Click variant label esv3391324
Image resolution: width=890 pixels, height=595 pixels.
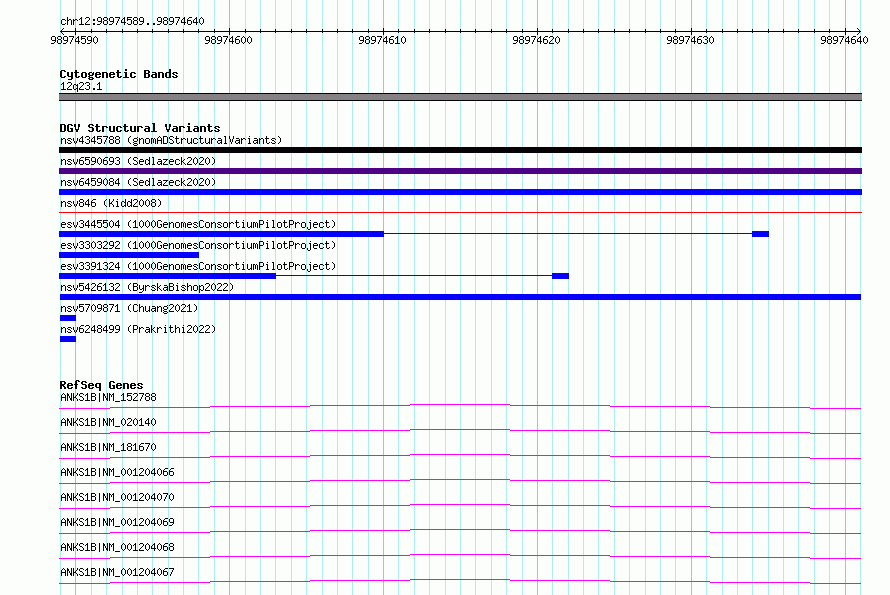click(198, 266)
